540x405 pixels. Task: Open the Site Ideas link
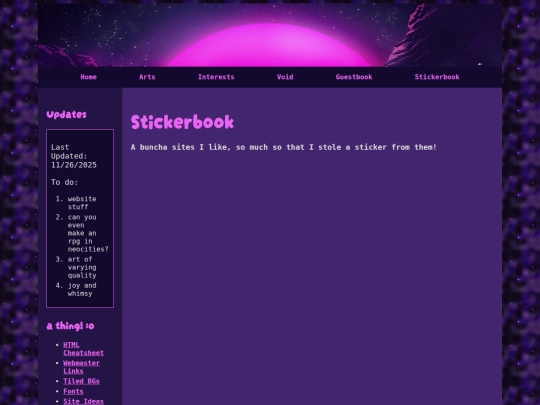pyautogui.click(x=83, y=401)
